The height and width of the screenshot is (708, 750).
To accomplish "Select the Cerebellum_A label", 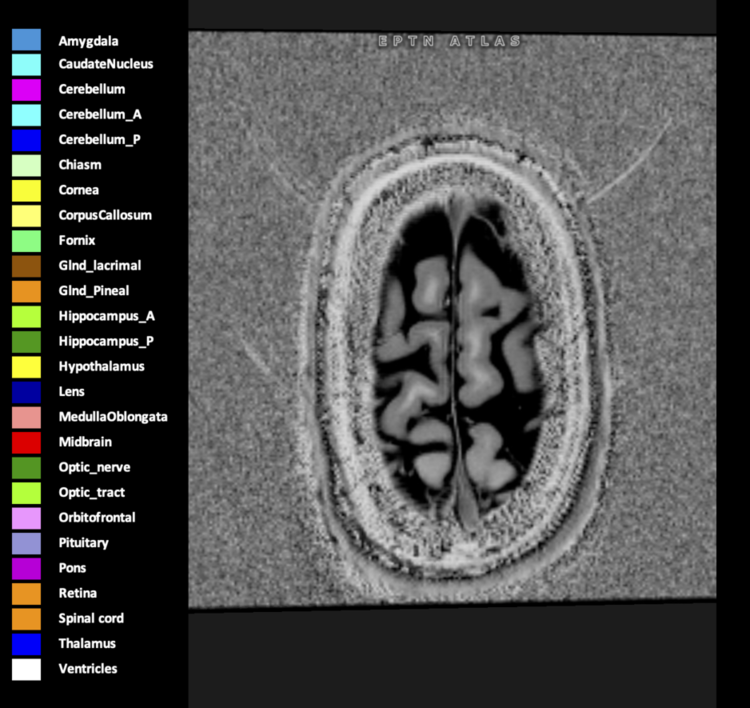I will (100, 114).
